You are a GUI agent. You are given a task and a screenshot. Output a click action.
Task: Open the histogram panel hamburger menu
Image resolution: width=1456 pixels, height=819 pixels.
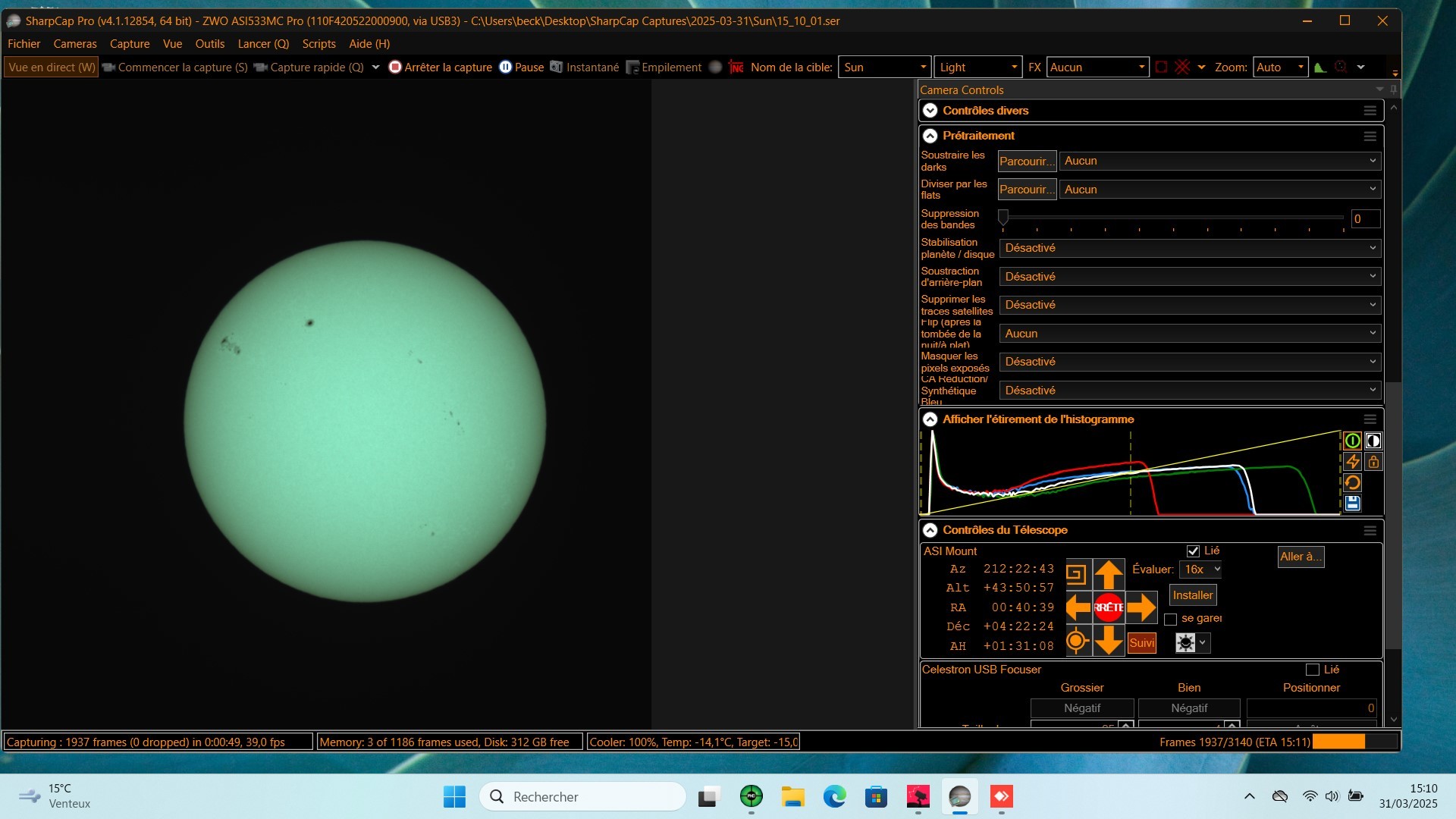[1370, 419]
